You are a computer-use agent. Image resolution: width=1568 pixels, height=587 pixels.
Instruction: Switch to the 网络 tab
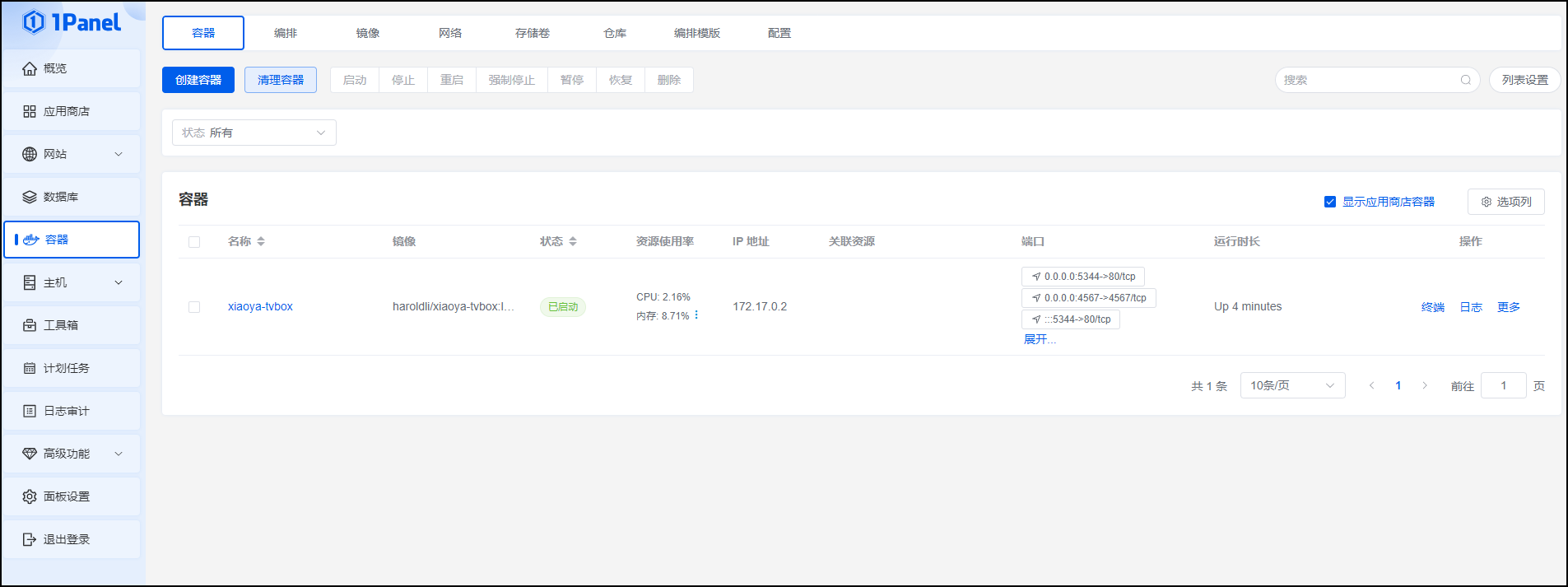coord(450,33)
